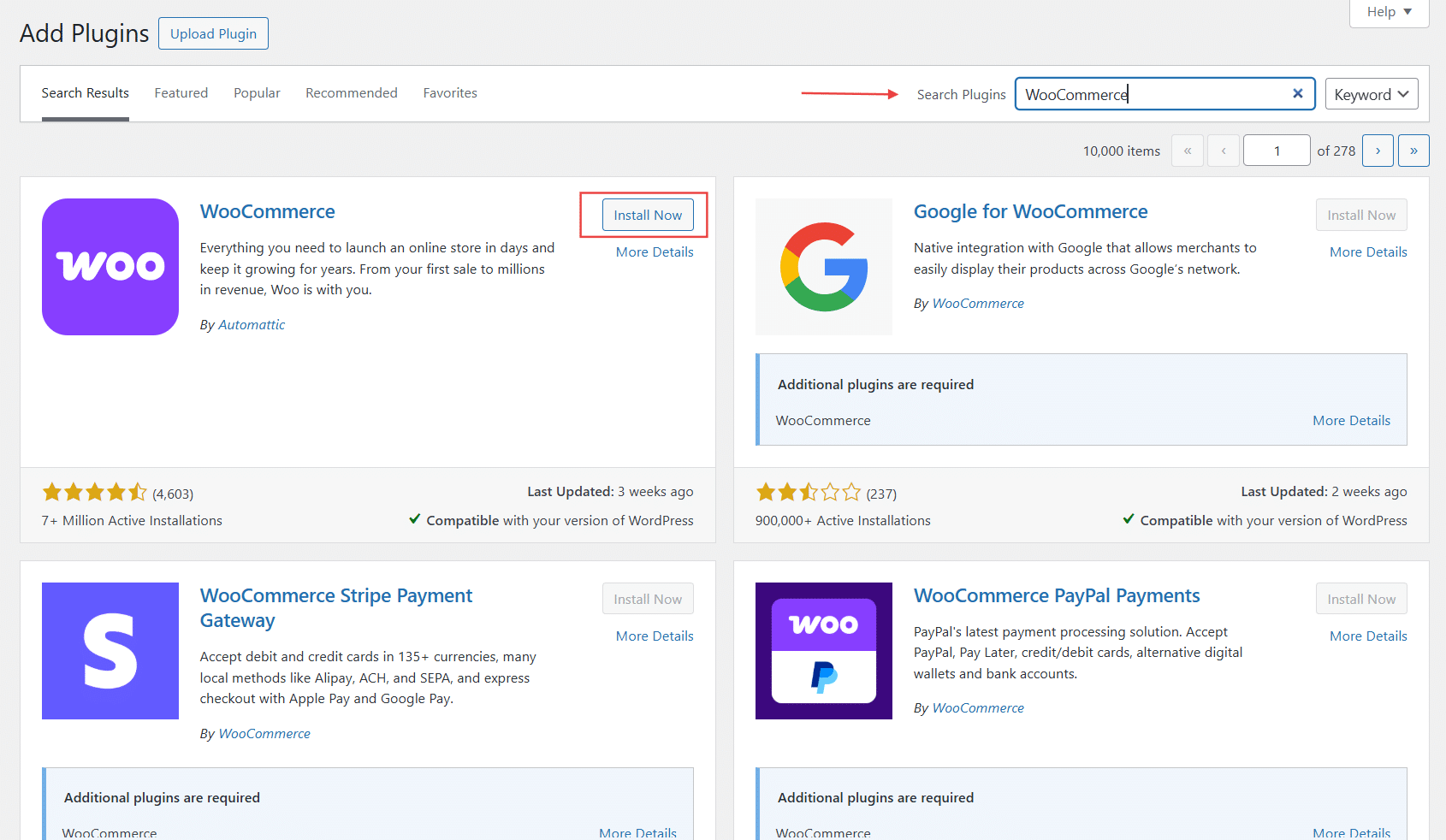The width and height of the screenshot is (1446, 840).
Task: Click the WooCommerce purple woo plugin icon
Action: click(x=110, y=267)
